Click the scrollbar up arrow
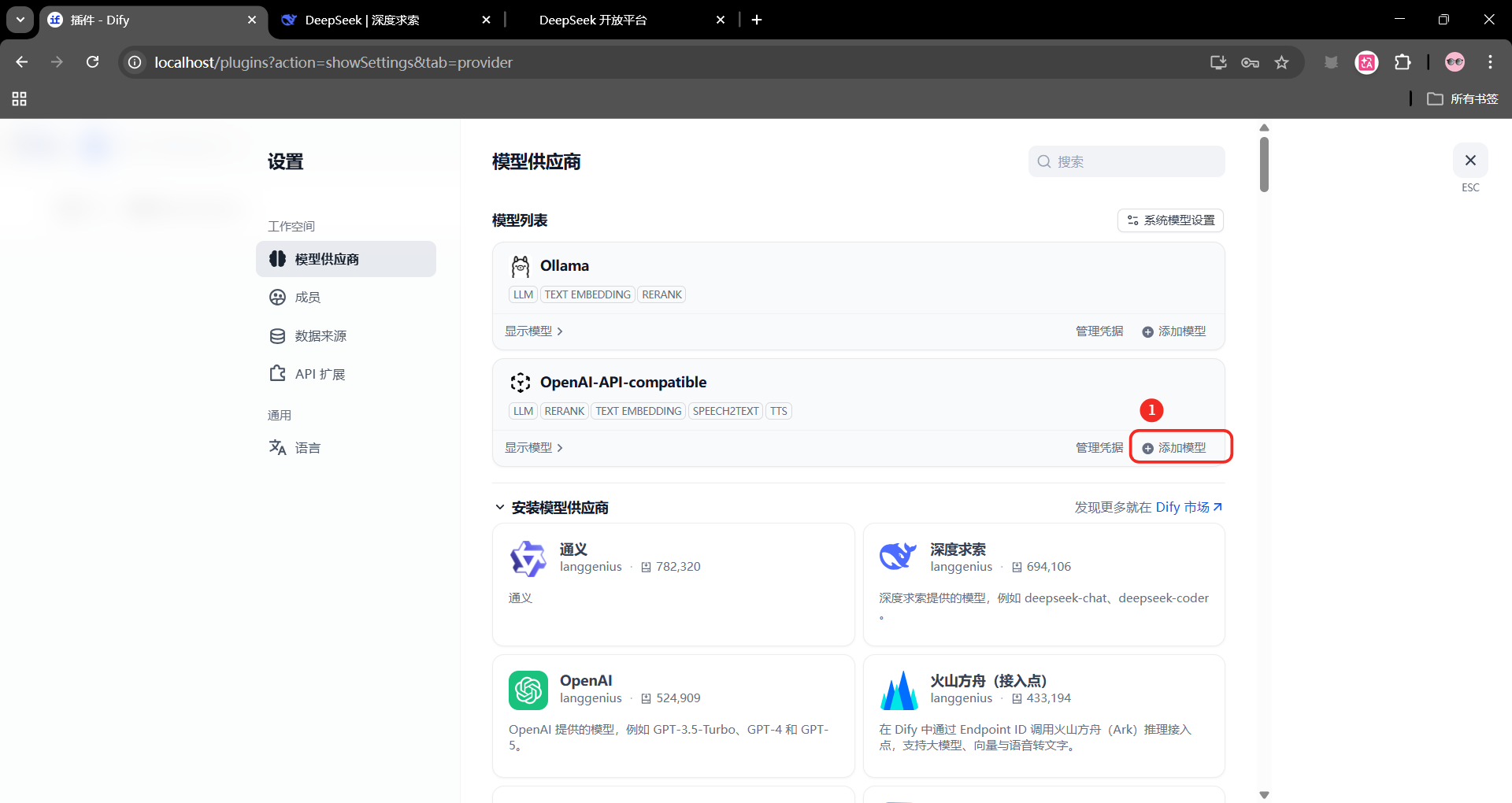 tap(1264, 128)
